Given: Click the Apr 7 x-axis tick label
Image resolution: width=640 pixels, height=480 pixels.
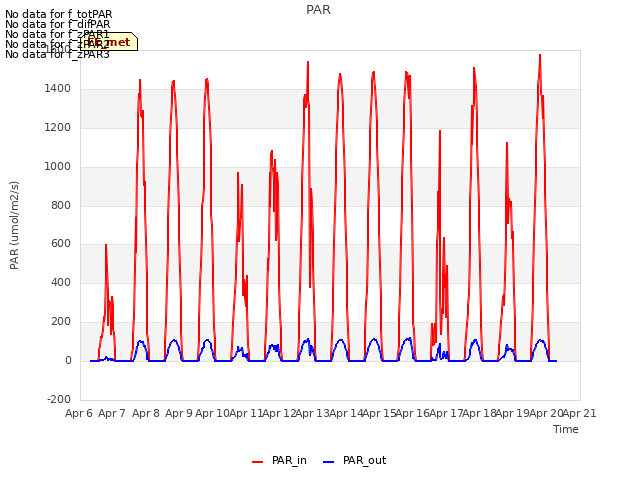Looking at the screenshot, I should (x=112, y=413).
